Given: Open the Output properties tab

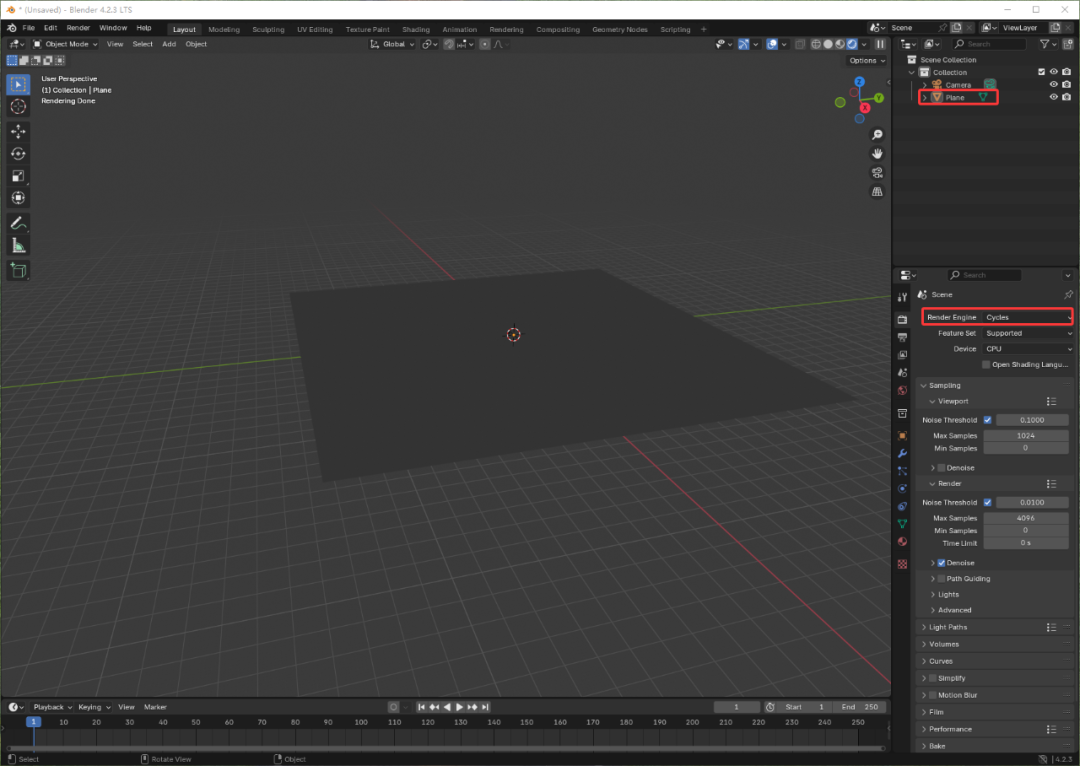Looking at the screenshot, I should click(x=902, y=337).
